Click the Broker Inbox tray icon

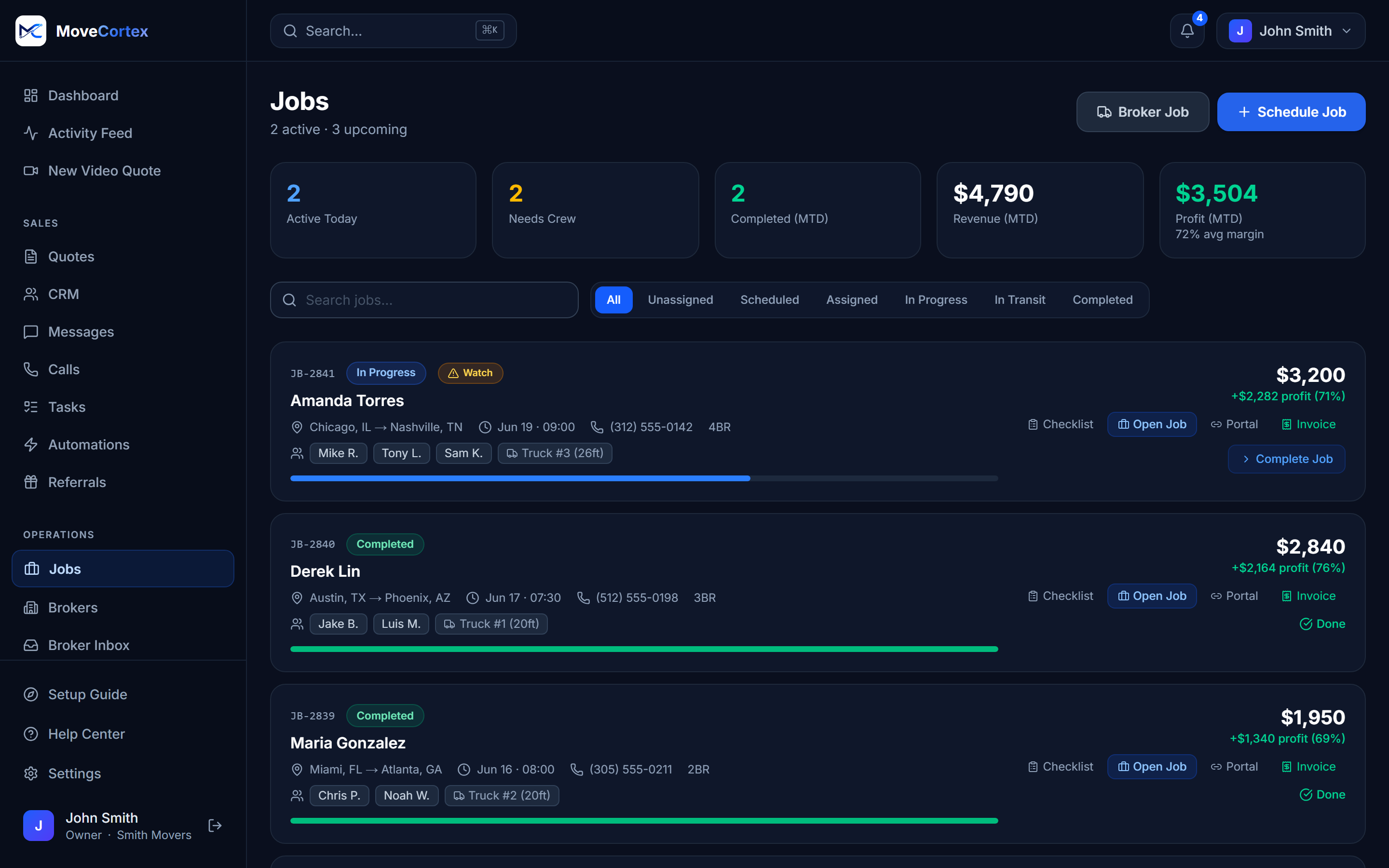pyautogui.click(x=31, y=645)
